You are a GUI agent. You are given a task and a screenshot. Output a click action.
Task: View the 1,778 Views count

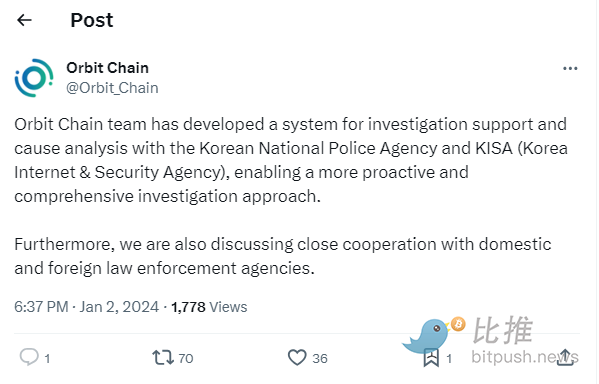209,307
